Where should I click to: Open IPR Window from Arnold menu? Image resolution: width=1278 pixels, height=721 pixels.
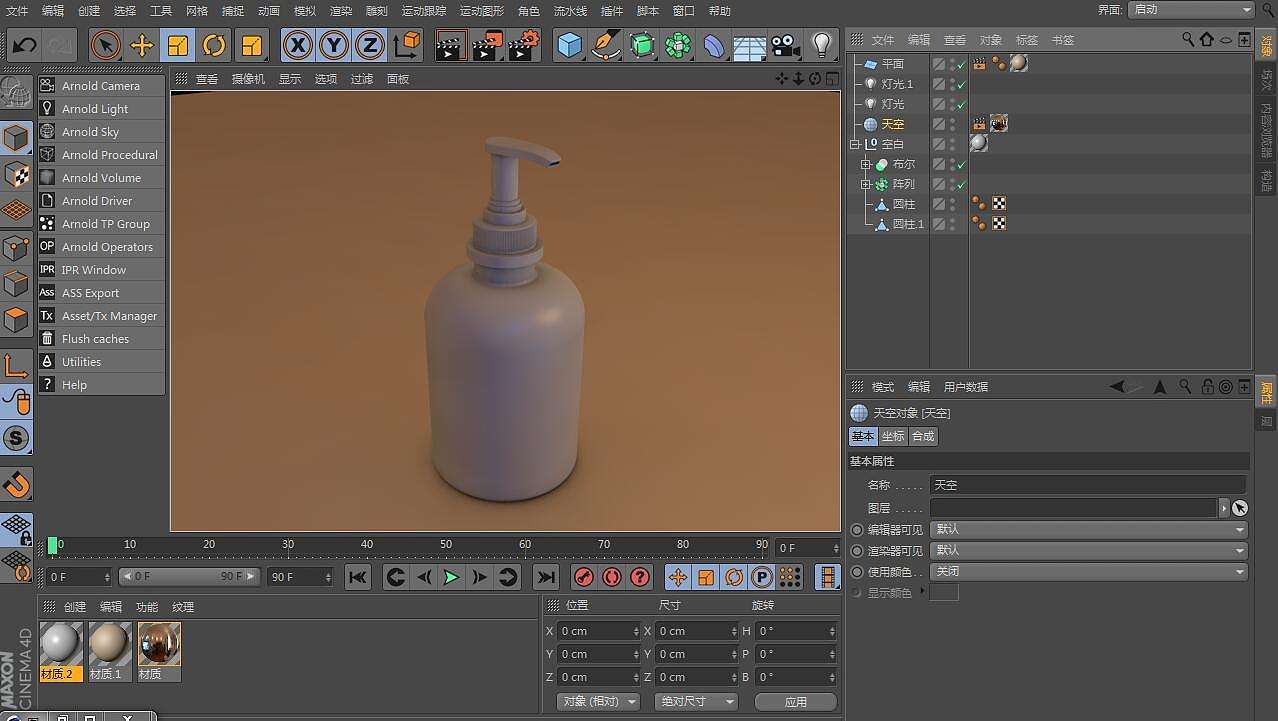[x=93, y=270]
